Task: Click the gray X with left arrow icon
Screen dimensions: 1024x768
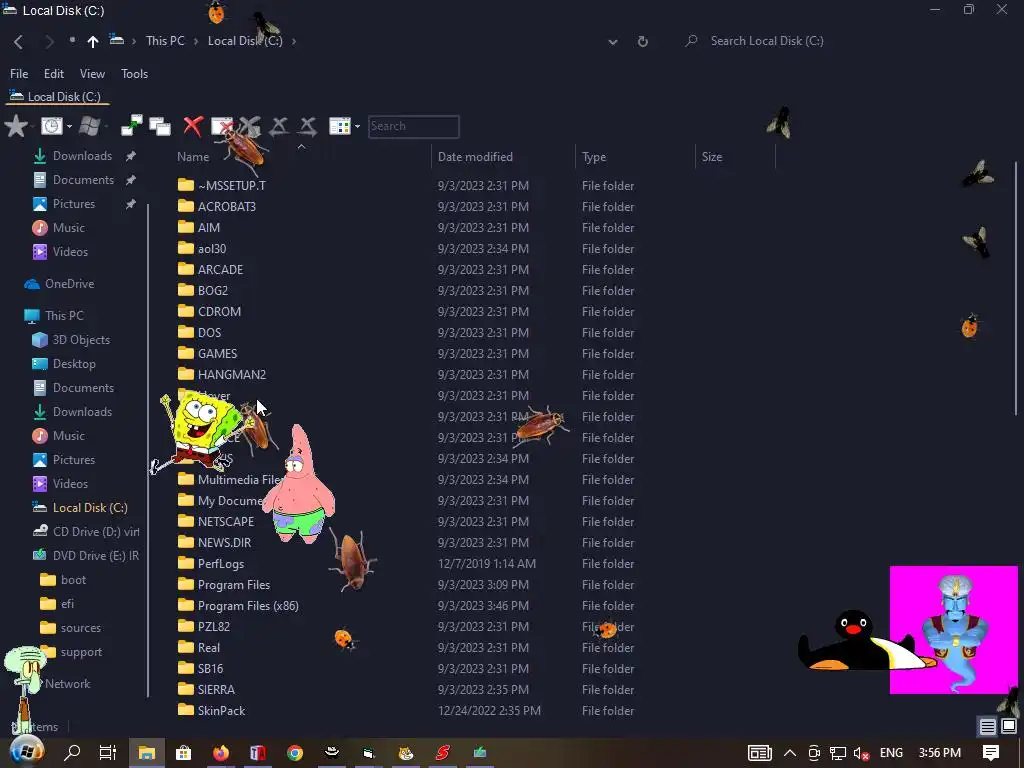Action: (279, 126)
